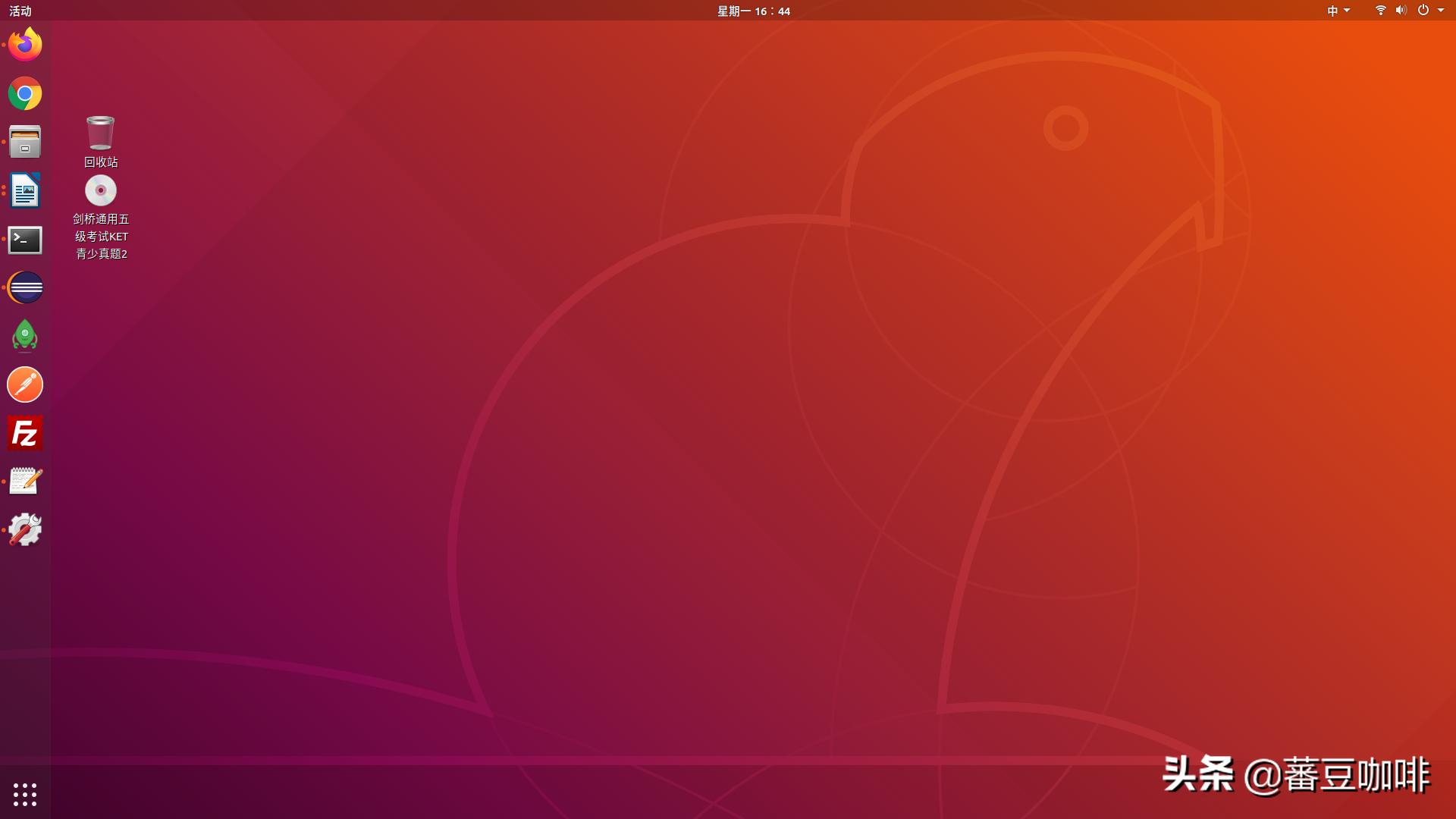Launch Postman from the dock
1456x819 pixels.
pyautogui.click(x=25, y=384)
